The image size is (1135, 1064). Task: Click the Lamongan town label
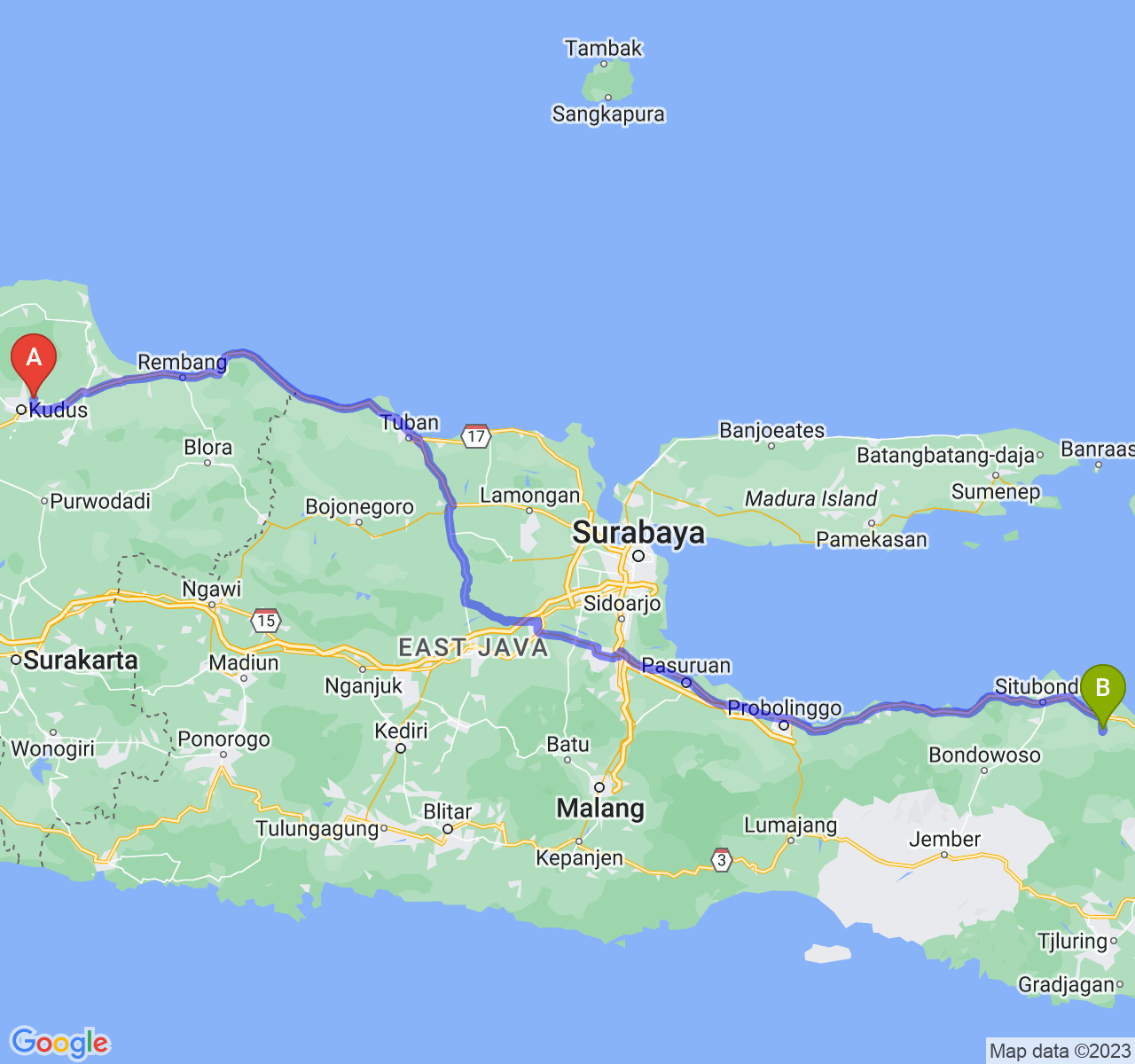point(529,495)
